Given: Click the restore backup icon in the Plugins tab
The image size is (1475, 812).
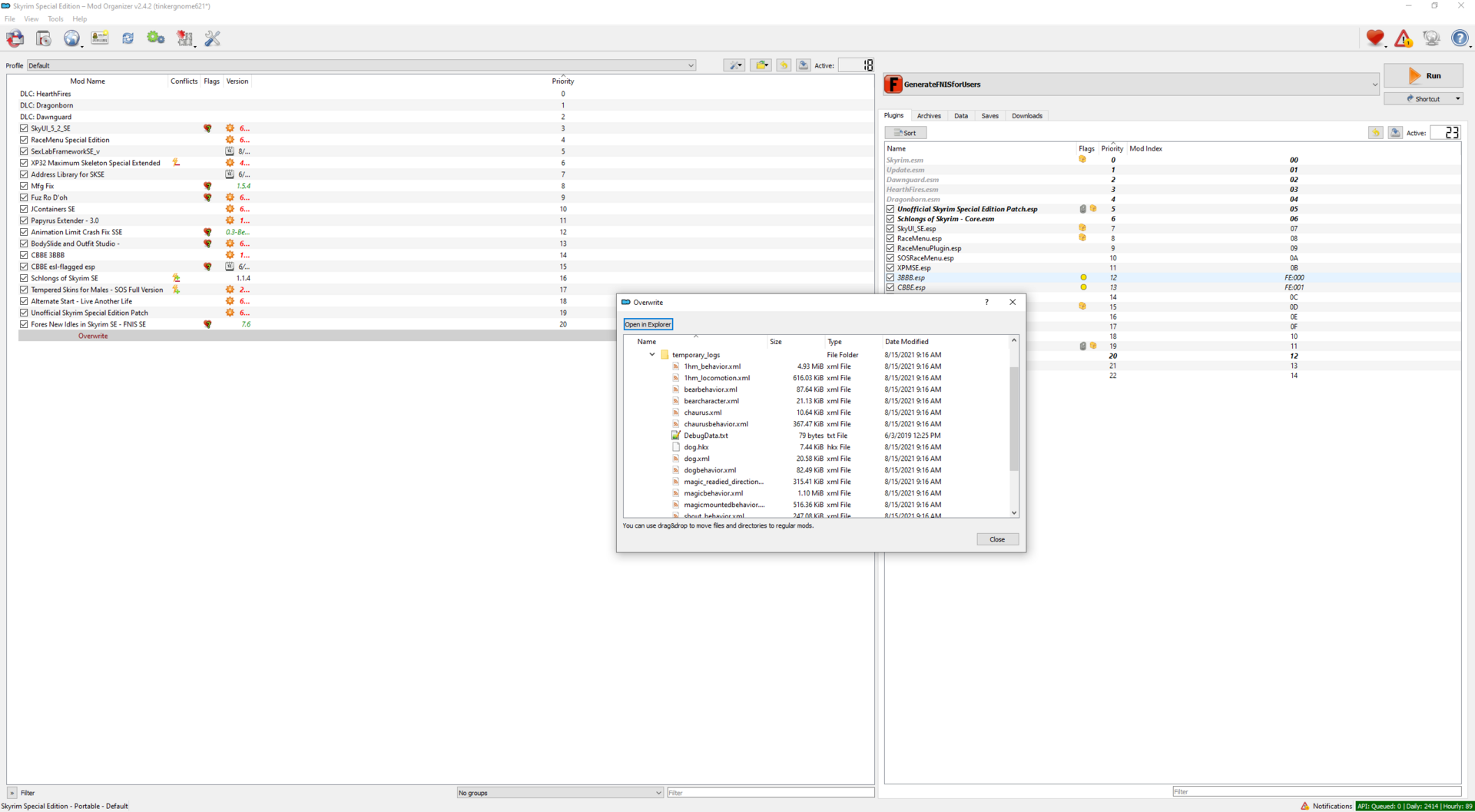Looking at the screenshot, I should click(1375, 133).
